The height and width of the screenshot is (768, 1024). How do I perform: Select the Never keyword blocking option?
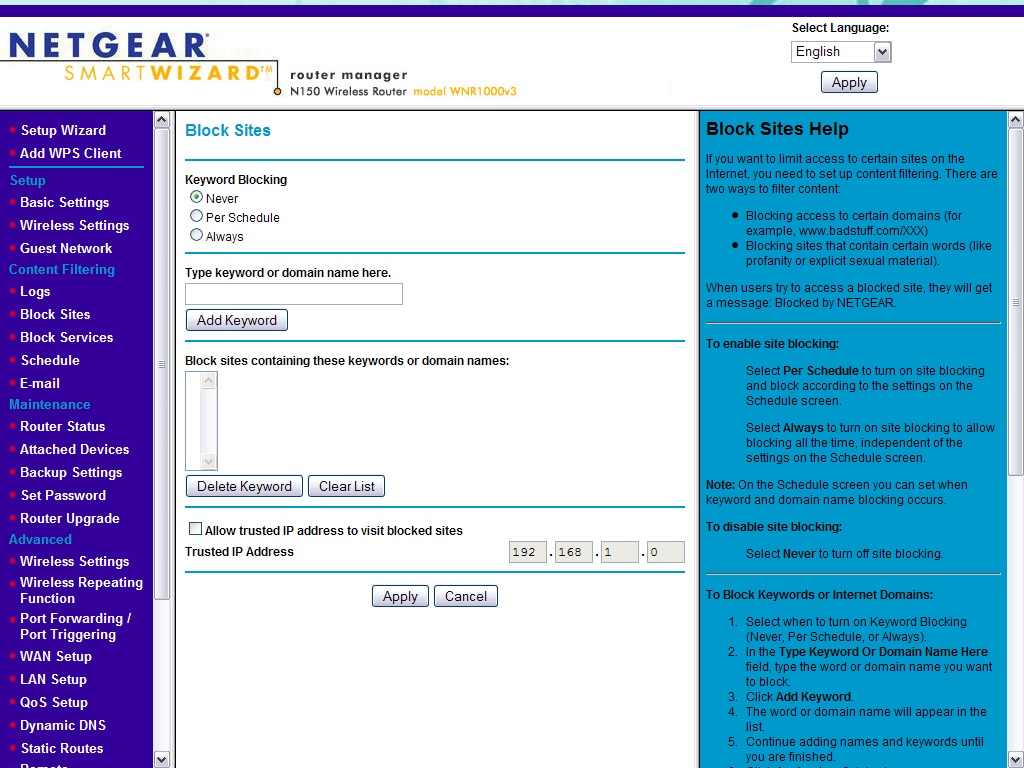[x=195, y=198]
